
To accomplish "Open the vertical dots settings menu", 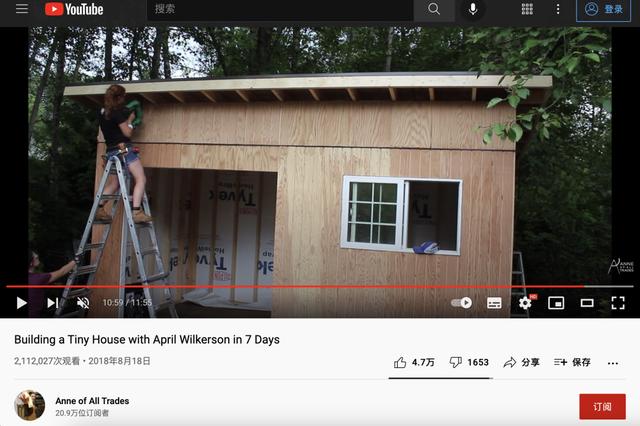I will click(x=558, y=9).
